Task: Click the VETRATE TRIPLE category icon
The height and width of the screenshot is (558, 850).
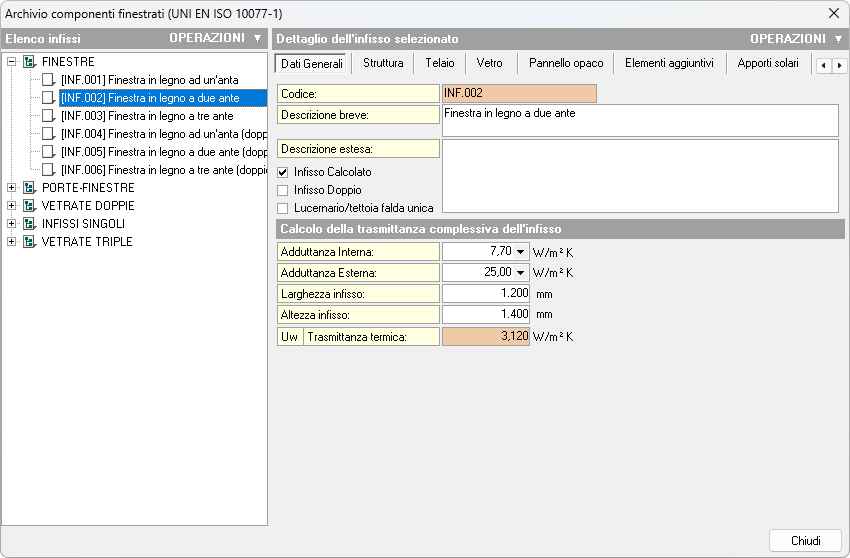Action: (x=29, y=242)
